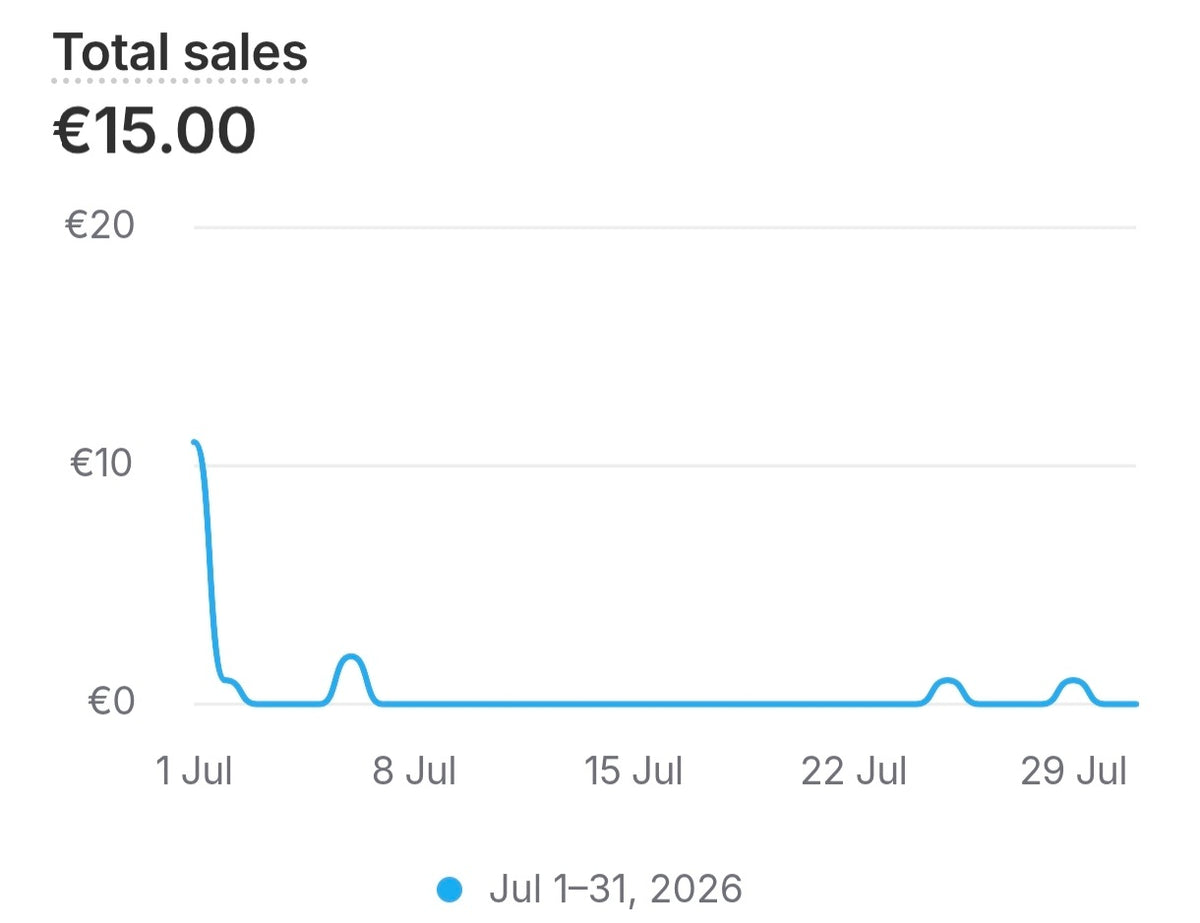
Task: Click the €10 axis label
Action: coord(103,464)
